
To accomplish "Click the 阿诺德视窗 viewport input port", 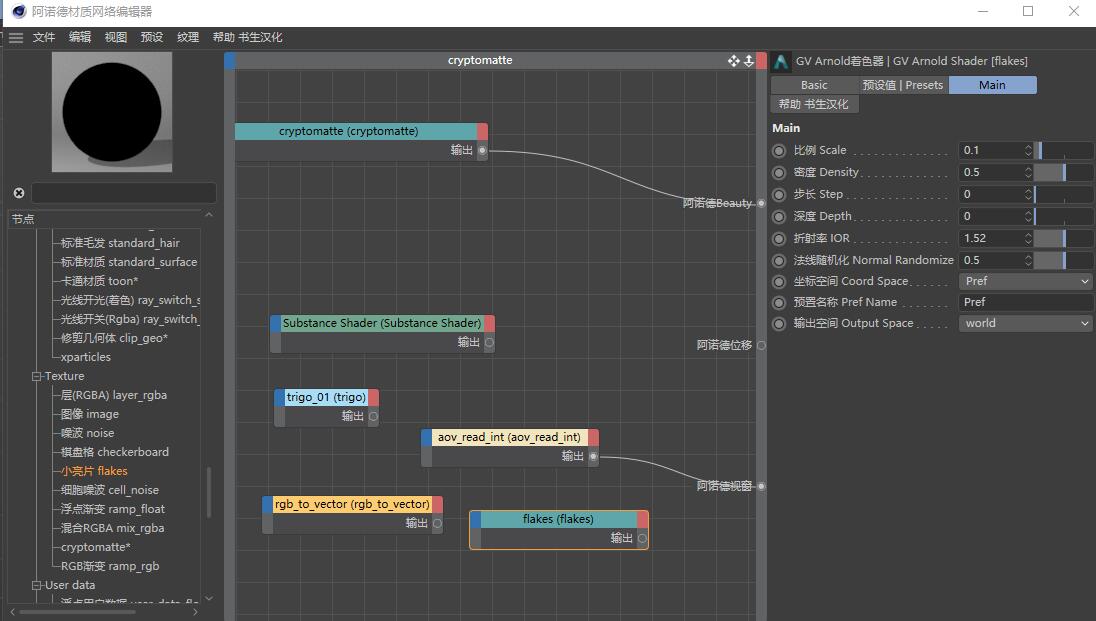I will pos(761,486).
